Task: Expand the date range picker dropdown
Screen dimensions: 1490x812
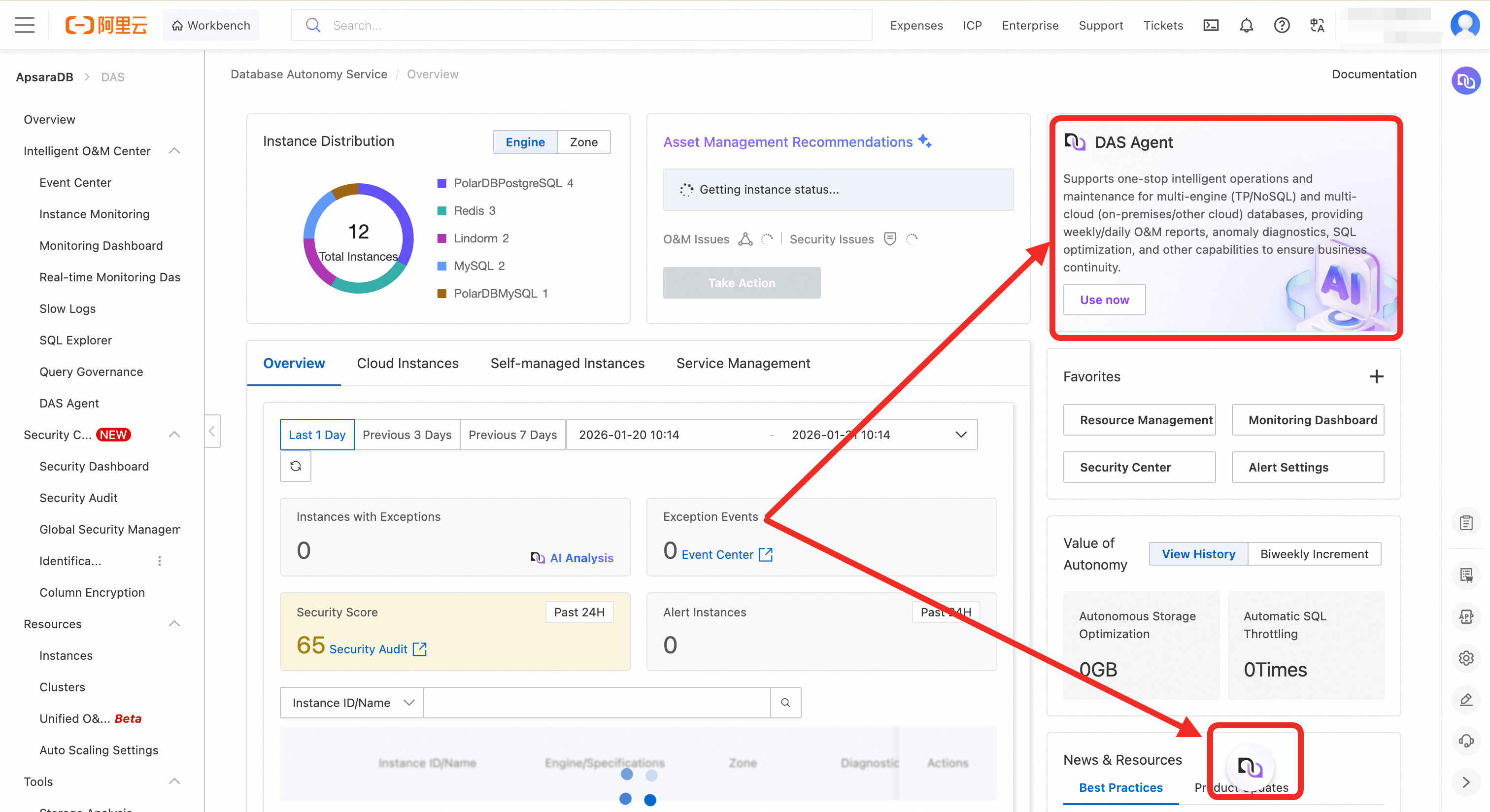Action: point(961,435)
